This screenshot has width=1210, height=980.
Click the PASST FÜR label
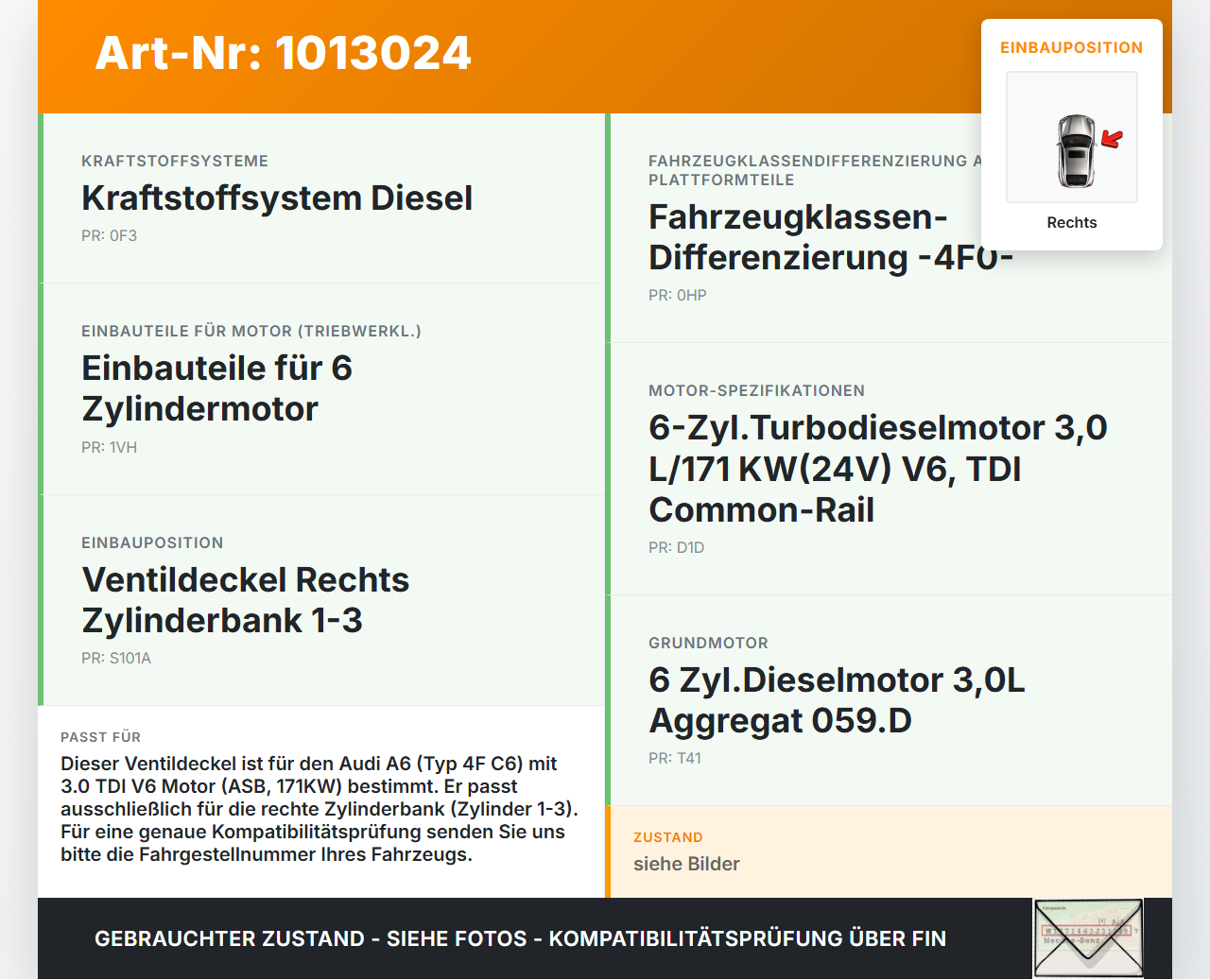coord(101,737)
